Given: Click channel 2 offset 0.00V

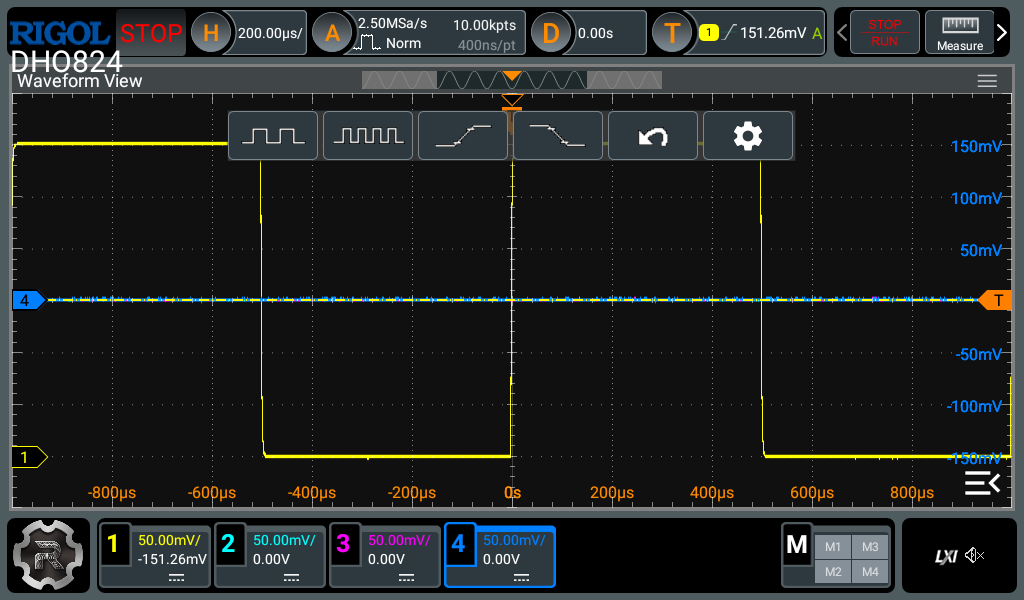Looking at the screenshot, I should [x=272, y=560].
